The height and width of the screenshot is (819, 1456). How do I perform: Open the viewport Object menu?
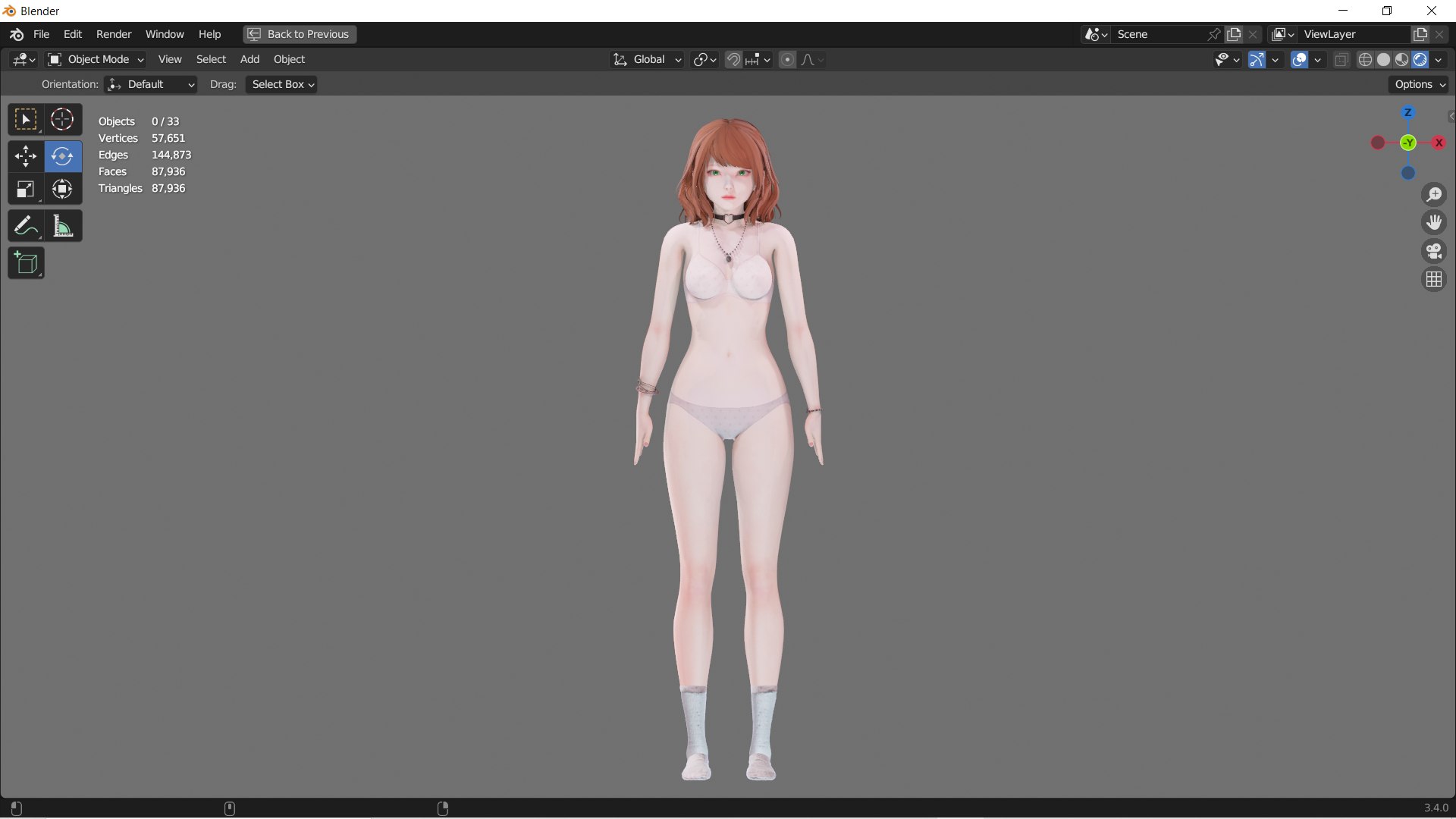(289, 59)
